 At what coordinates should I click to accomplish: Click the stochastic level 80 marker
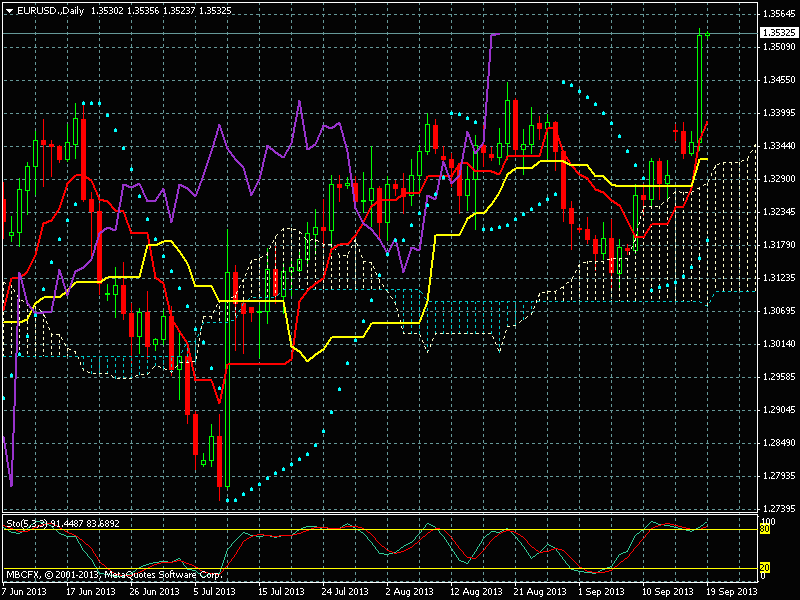coord(765,529)
